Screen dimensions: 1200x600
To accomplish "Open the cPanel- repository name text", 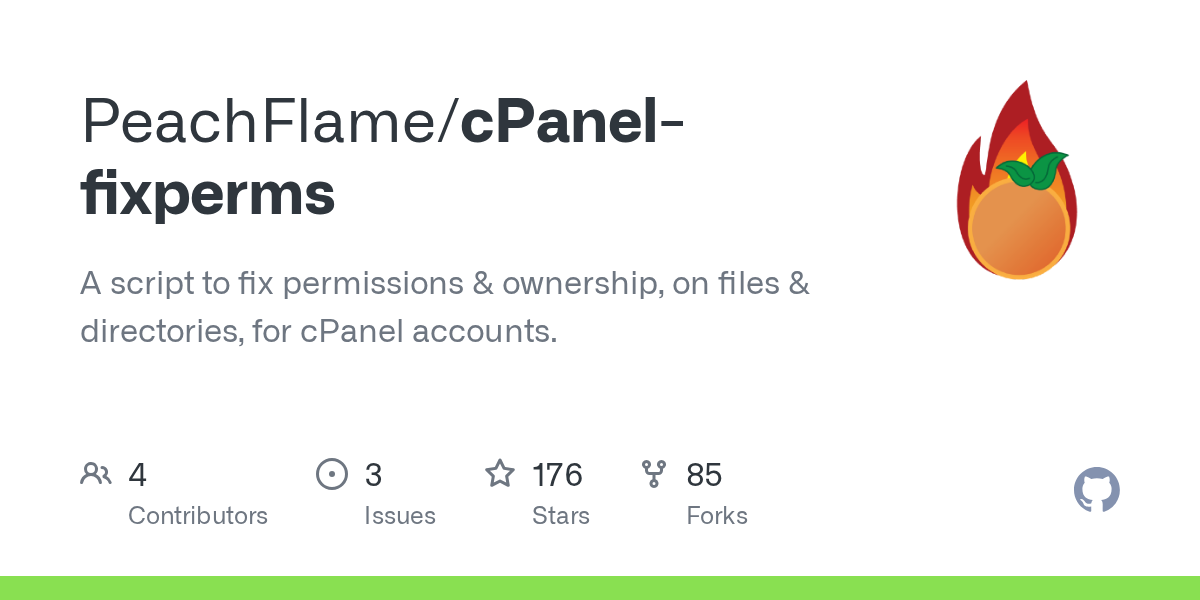I will click(x=573, y=122).
